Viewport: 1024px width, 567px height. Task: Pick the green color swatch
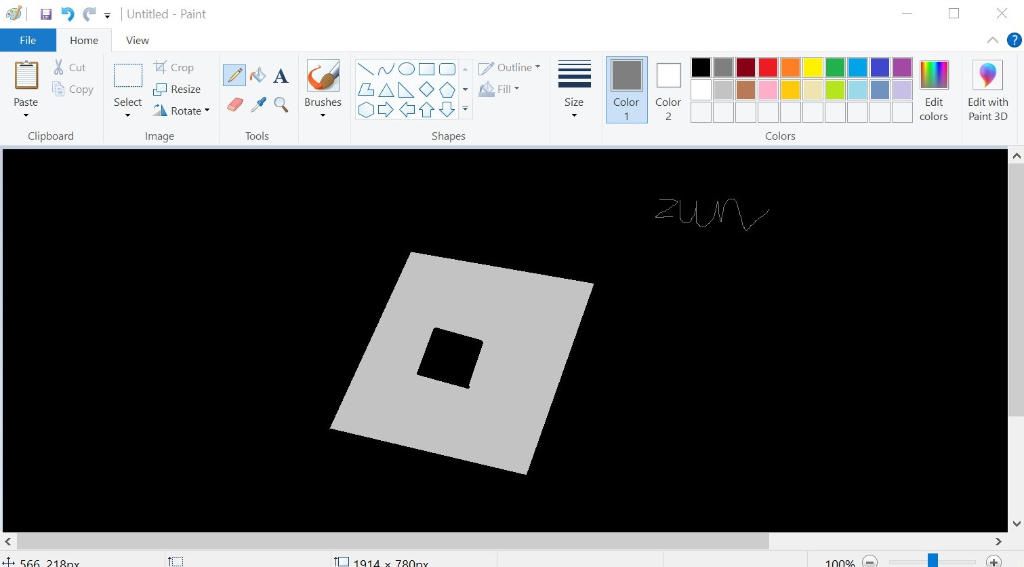pos(835,67)
